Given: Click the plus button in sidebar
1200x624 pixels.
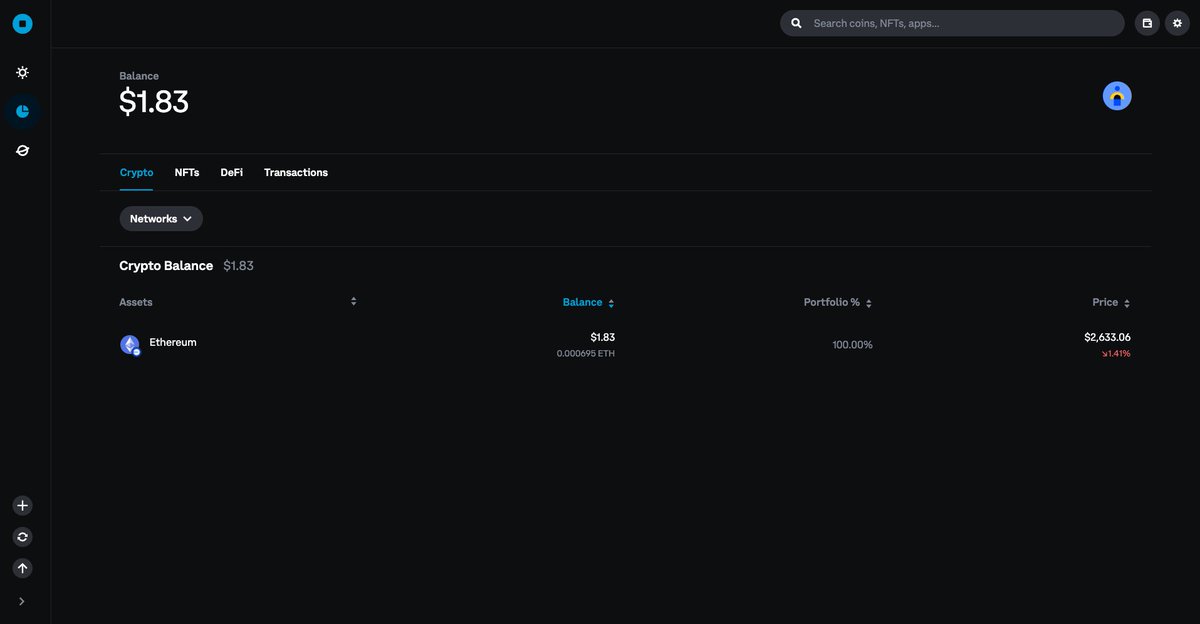Looking at the screenshot, I should click(23, 506).
